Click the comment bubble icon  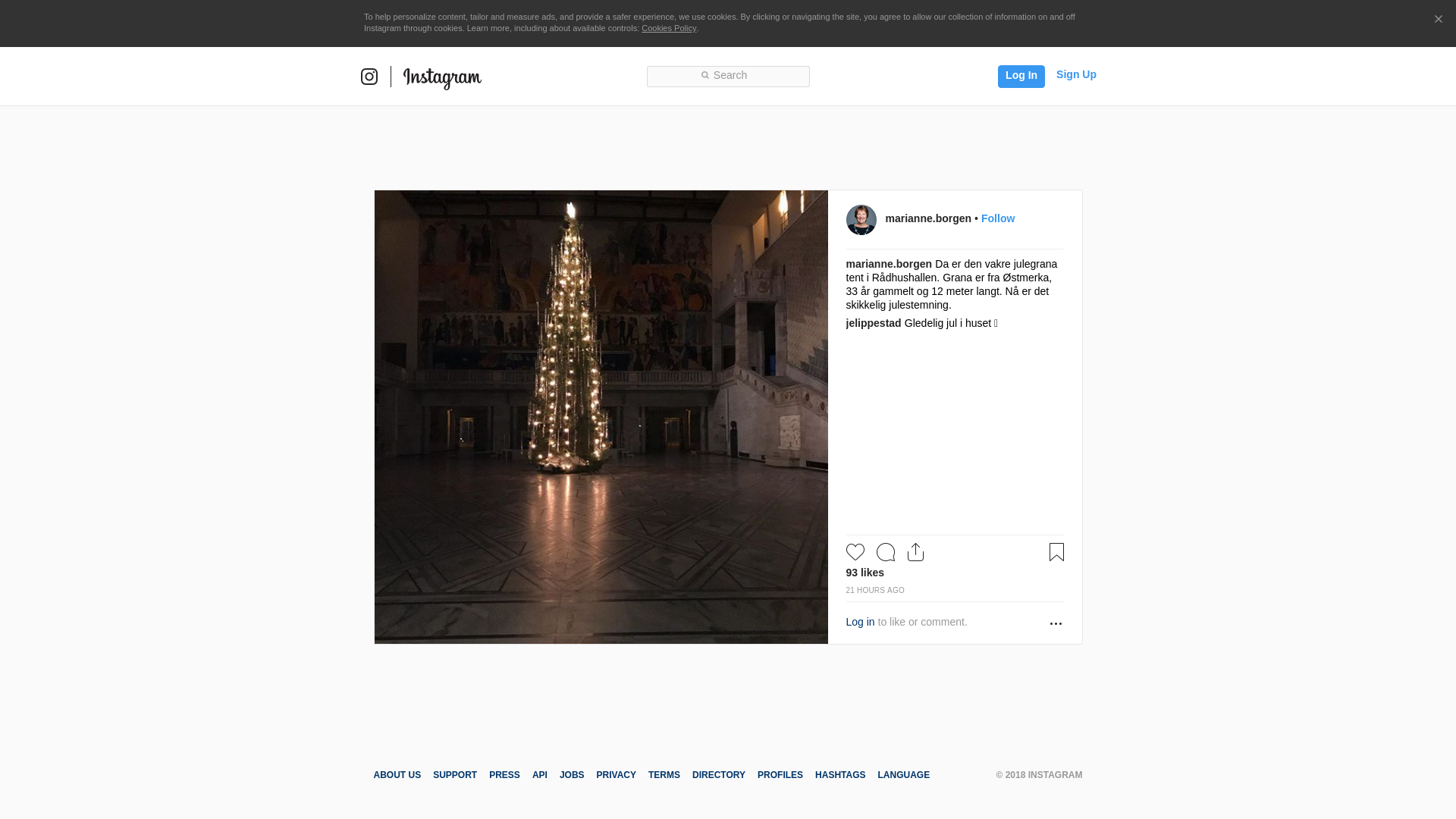[x=885, y=552]
